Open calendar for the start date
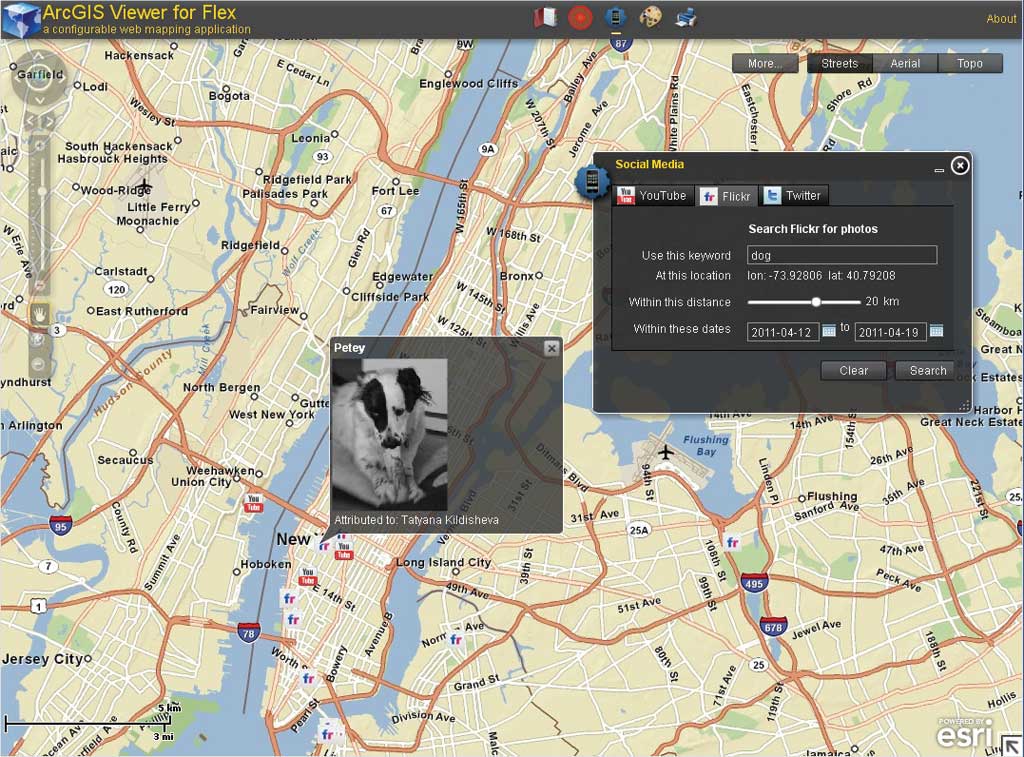1024x757 pixels. pos(829,330)
